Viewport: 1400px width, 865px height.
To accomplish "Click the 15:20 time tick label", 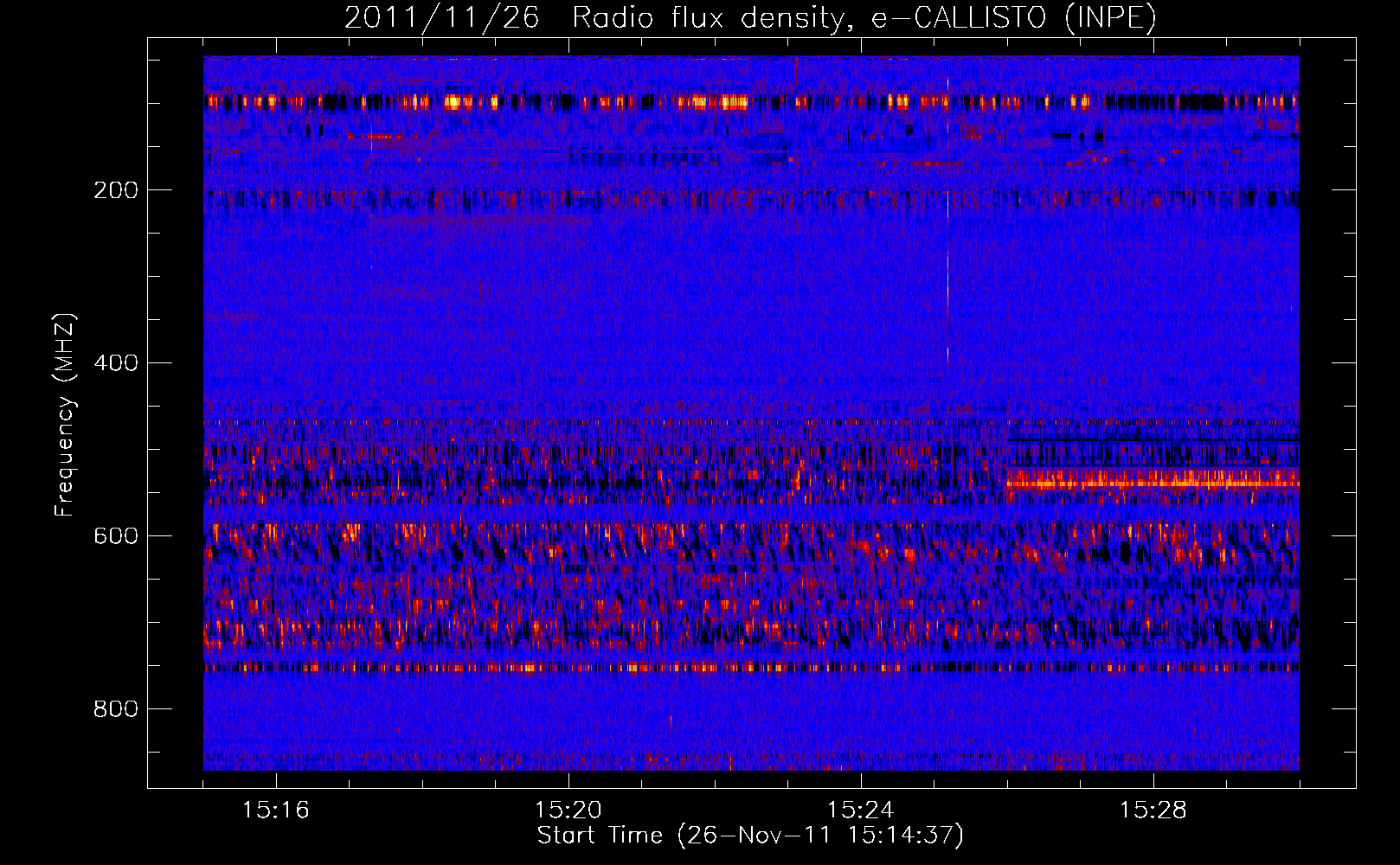I will [x=568, y=811].
